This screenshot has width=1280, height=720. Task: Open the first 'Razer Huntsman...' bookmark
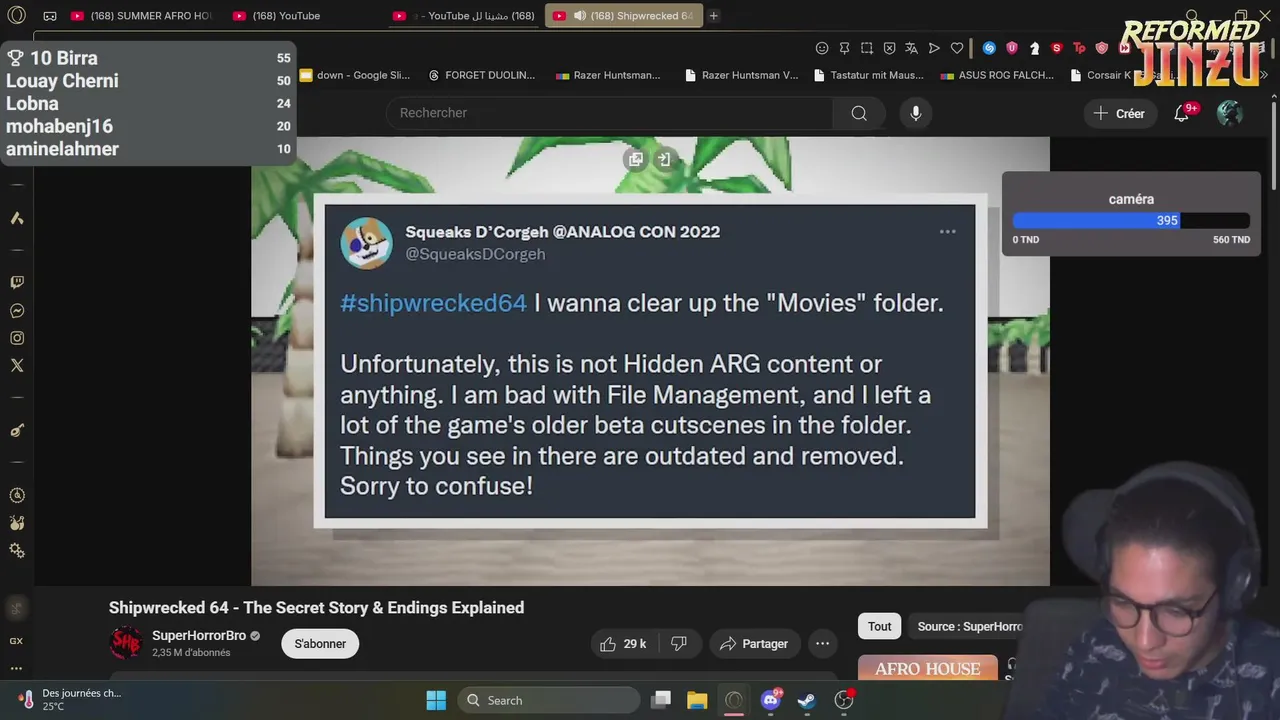(x=608, y=75)
